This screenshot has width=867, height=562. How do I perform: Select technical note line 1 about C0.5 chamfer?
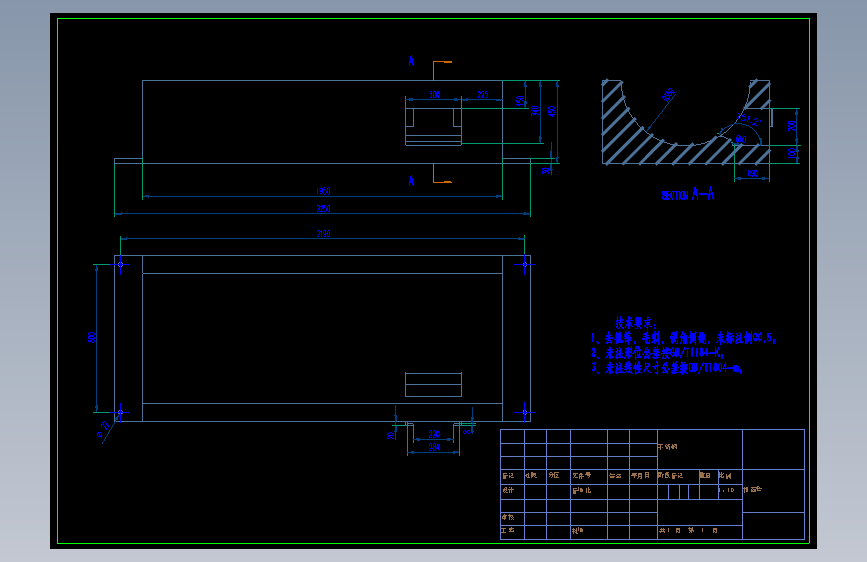(683, 338)
